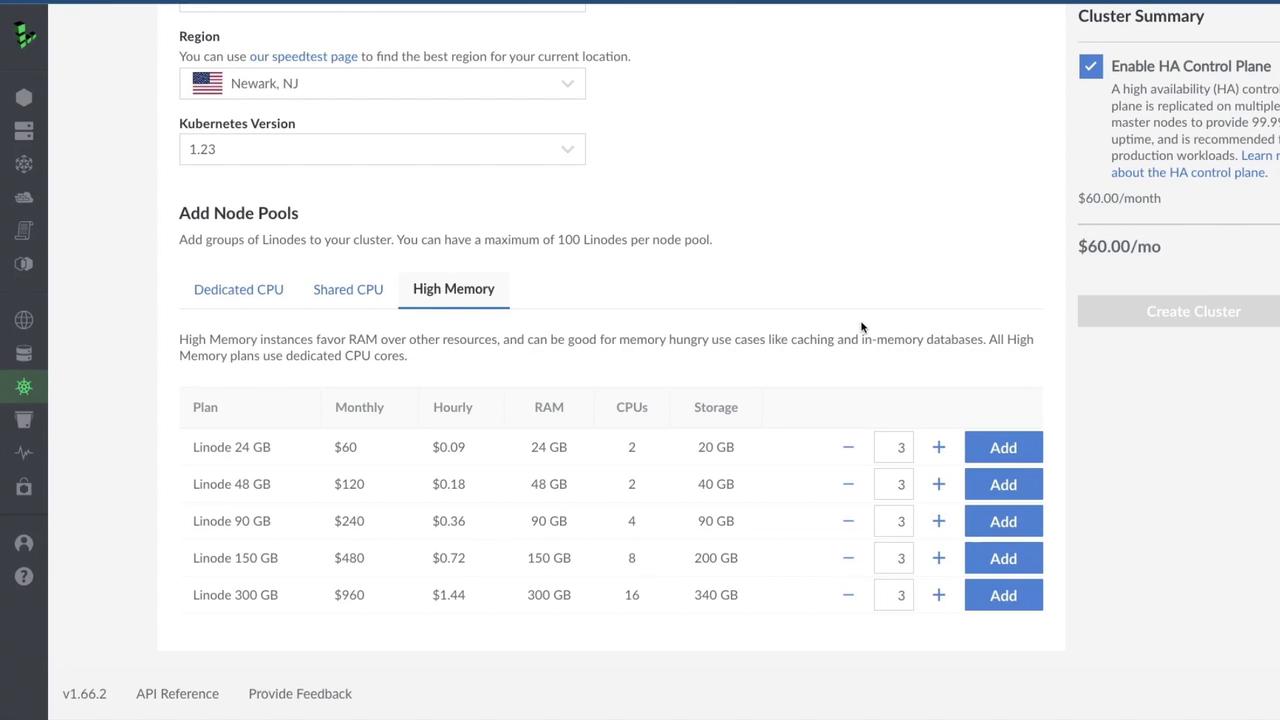1280x720 pixels.
Task: Open Marketplace shopping bag icon in sidebar
Action: click(x=24, y=487)
